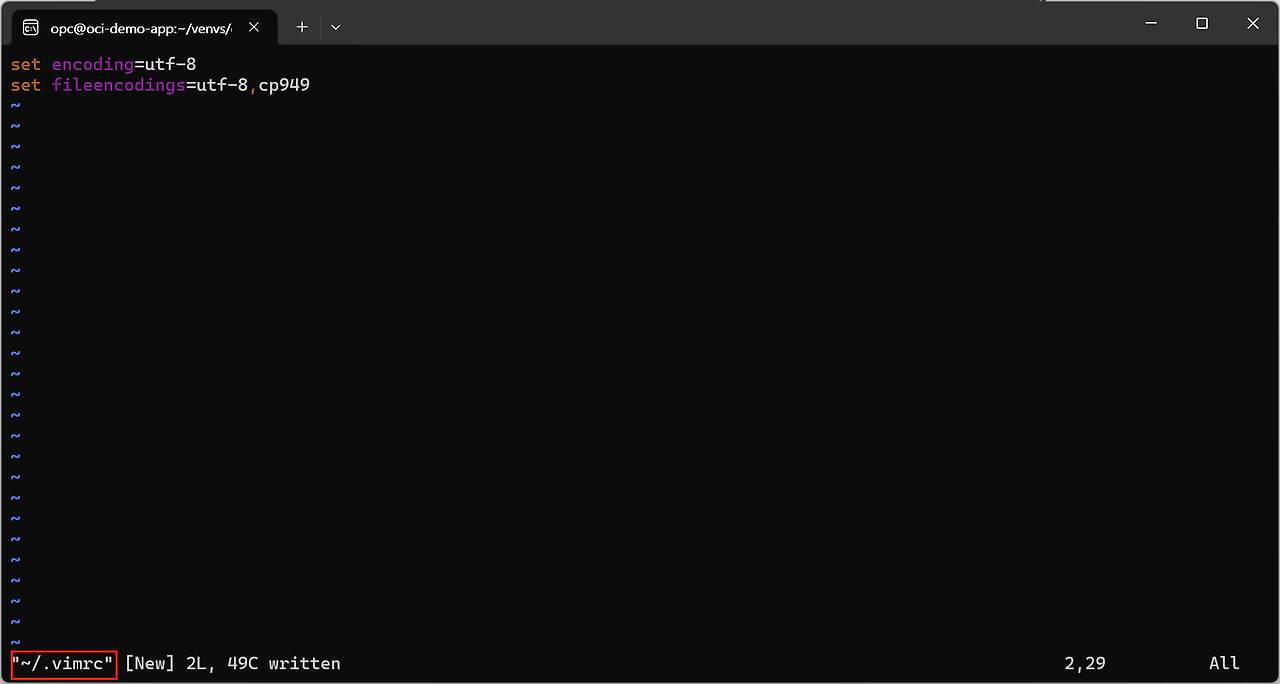This screenshot has width=1280, height=684.
Task: Click the terminal icon in the tab
Action: pyautogui.click(x=31, y=27)
